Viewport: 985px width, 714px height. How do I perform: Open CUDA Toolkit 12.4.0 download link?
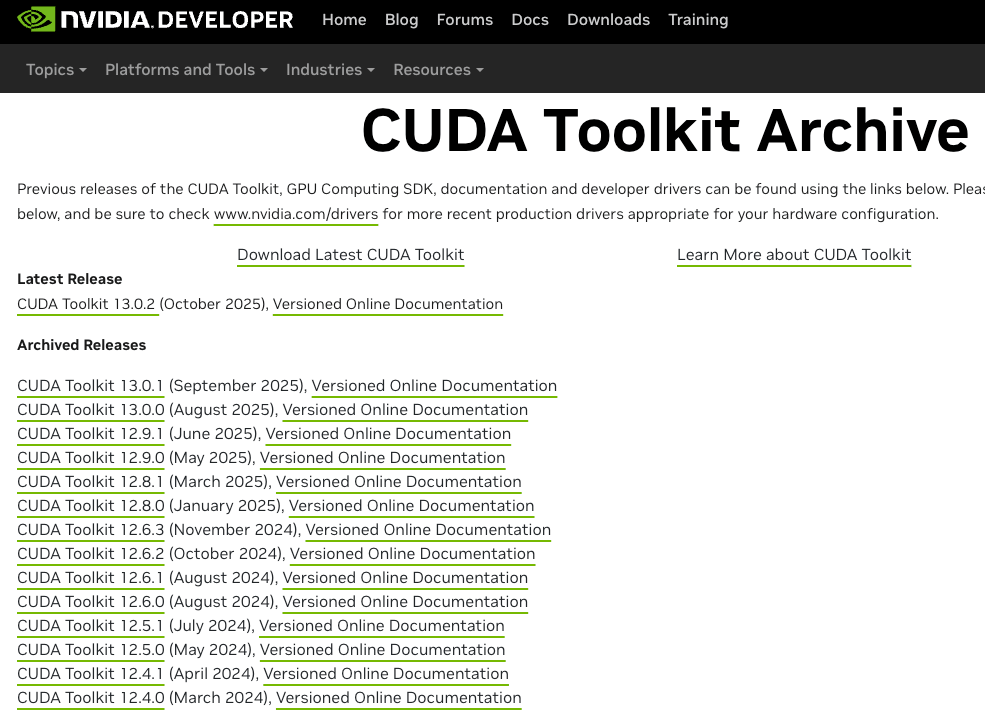(90, 698)
